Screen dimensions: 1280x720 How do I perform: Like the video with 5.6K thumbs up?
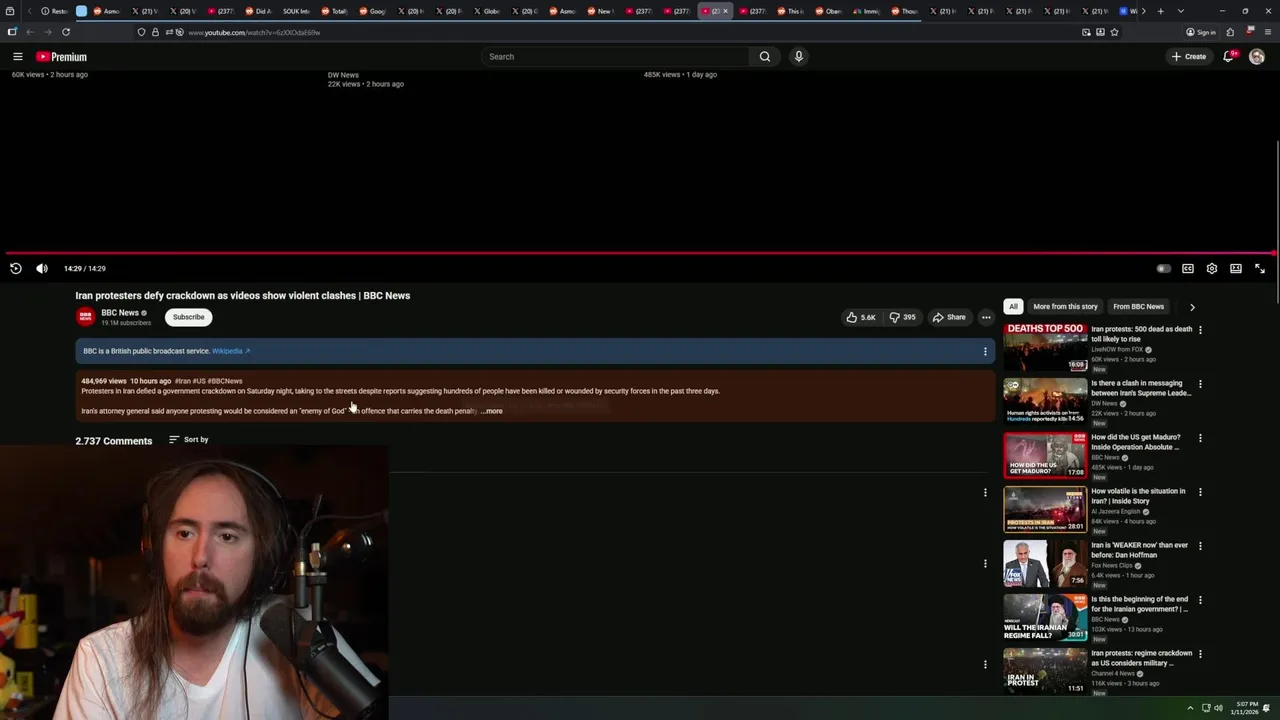(x=861, y=317)
